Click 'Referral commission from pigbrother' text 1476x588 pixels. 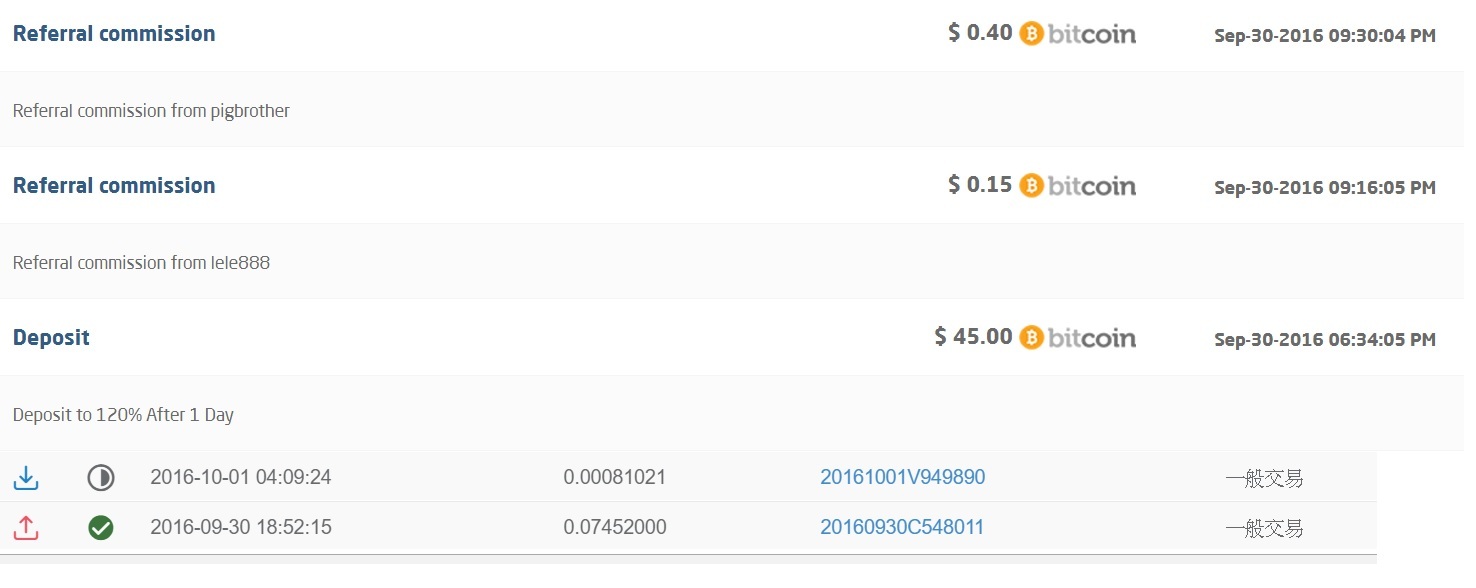click(x=151, y=111)
